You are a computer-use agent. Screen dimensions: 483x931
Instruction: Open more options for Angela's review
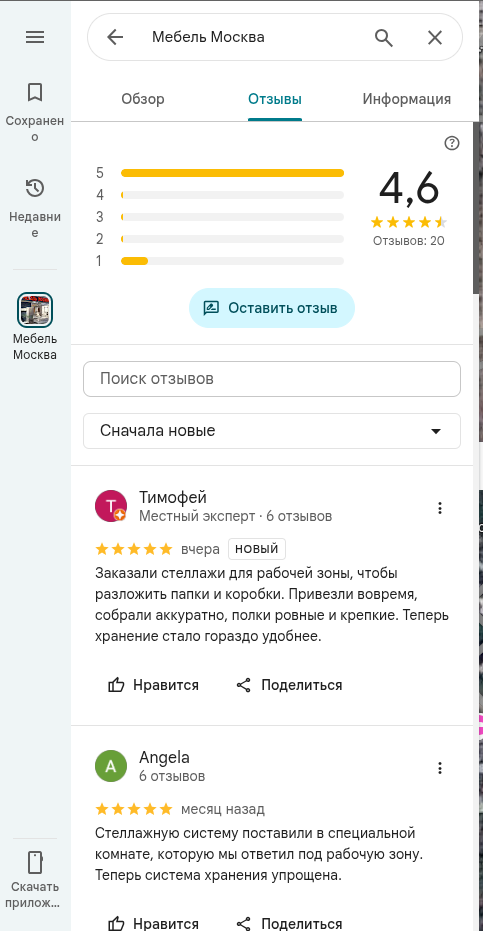pos(440,768)
